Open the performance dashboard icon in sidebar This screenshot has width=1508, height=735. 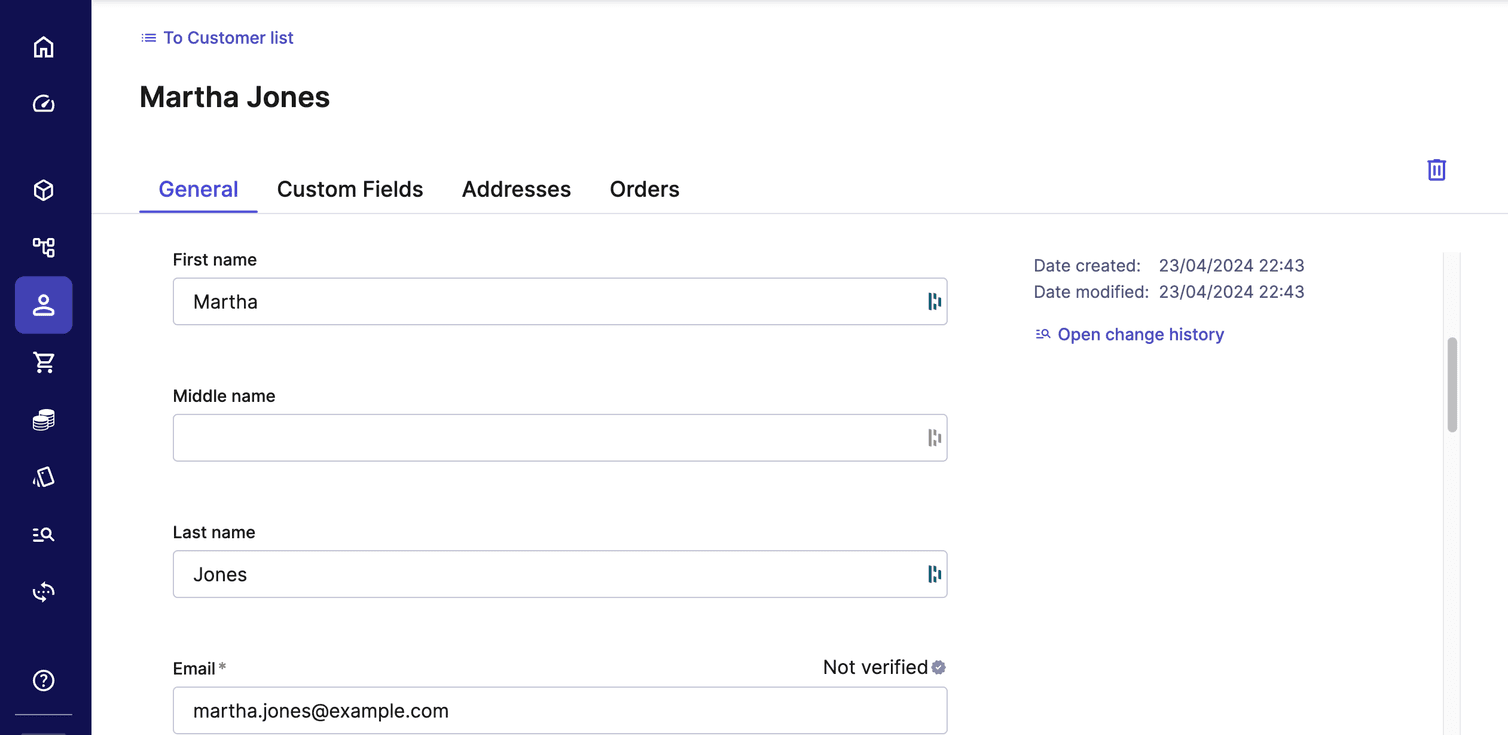tap(43, 103)
